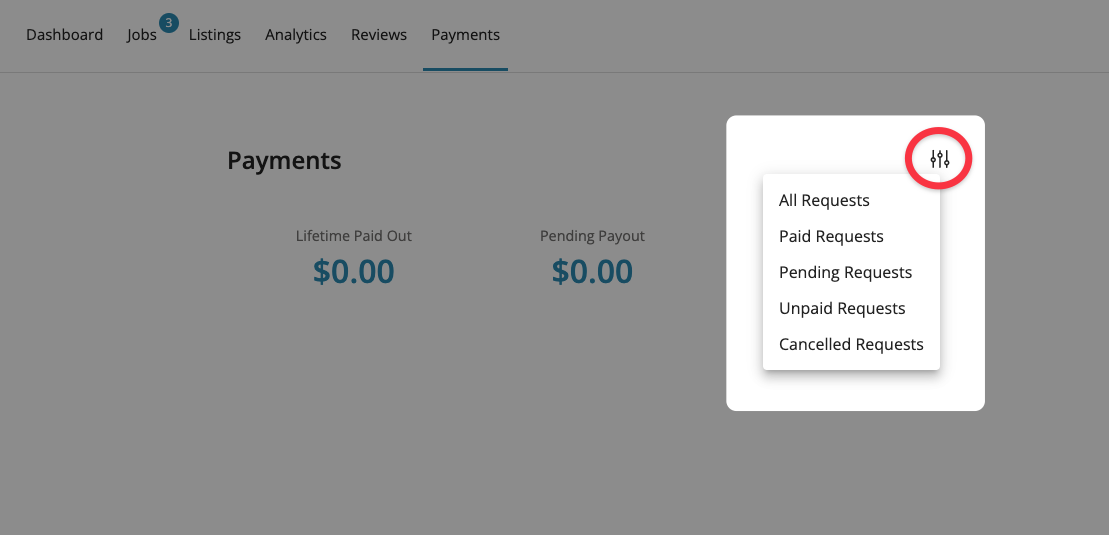The image size is (1109, 535).
Task: Click the Lifetime Paid Out $0.00 amount
Action: click(354, 271)
